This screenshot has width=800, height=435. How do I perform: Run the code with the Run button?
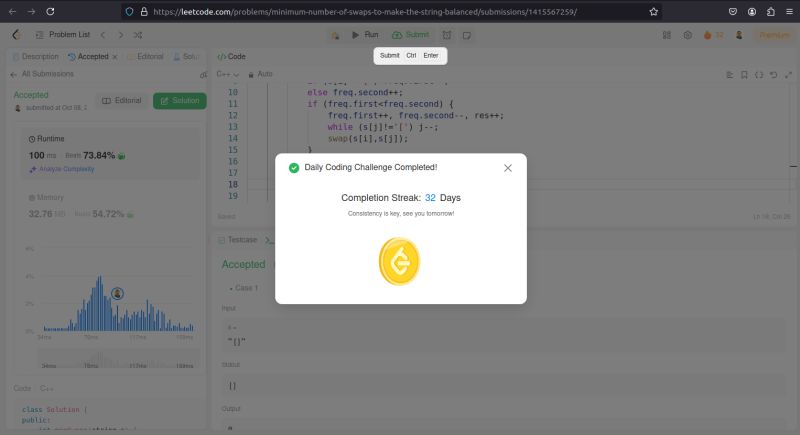pos(365,35)
